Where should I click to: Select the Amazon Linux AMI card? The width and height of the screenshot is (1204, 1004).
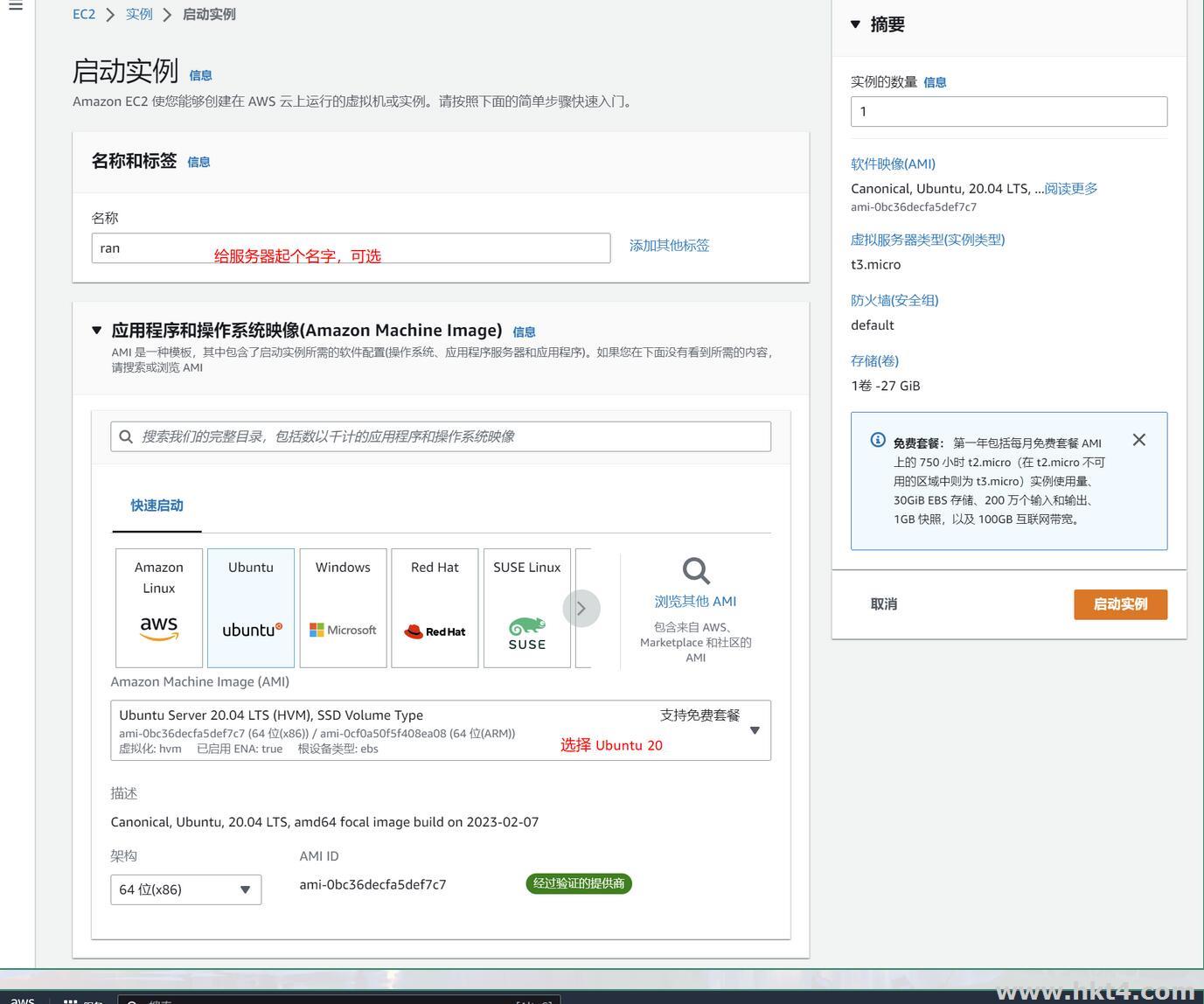159,608
